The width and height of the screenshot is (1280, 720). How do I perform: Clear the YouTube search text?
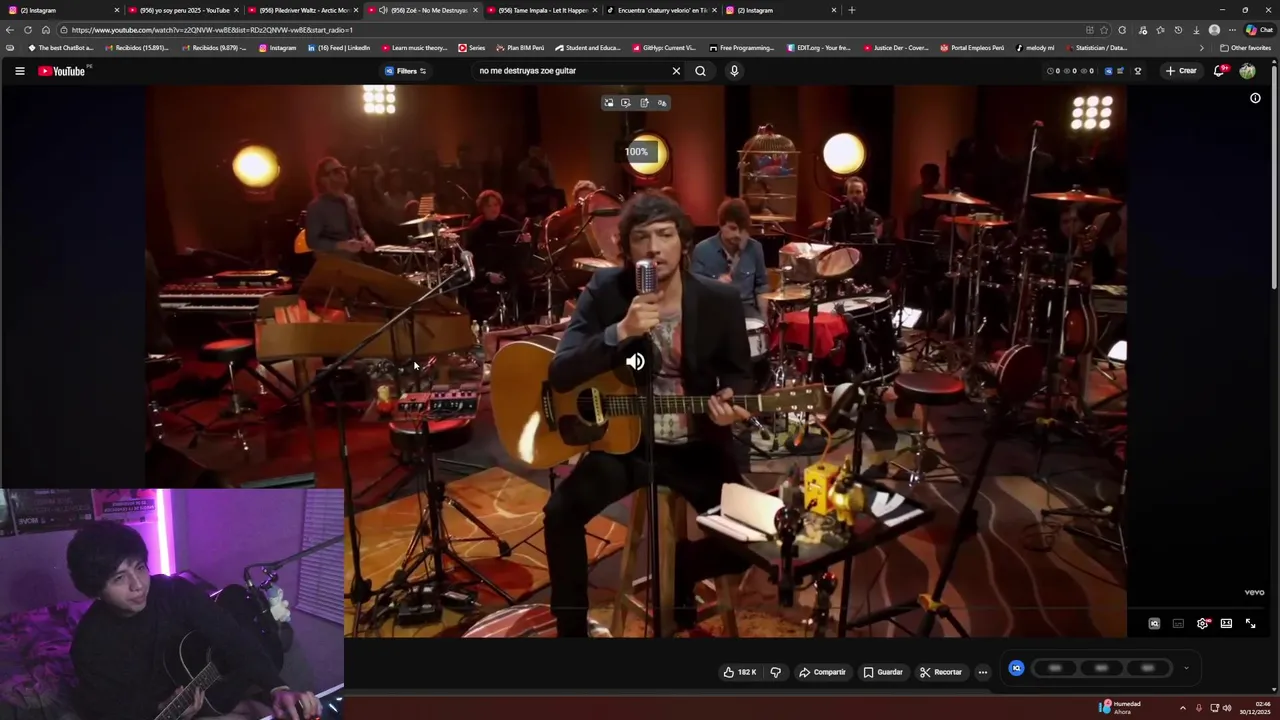point(676,71)
